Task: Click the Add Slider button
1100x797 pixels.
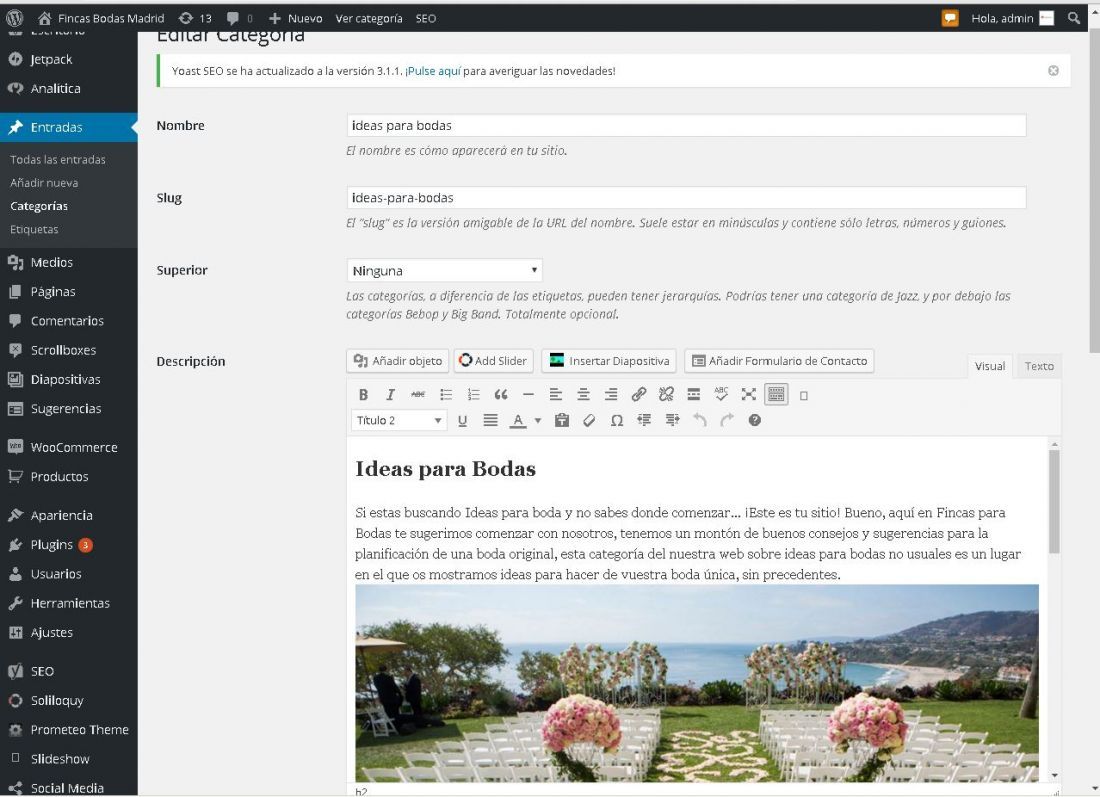Action: [x=493, y=361]
